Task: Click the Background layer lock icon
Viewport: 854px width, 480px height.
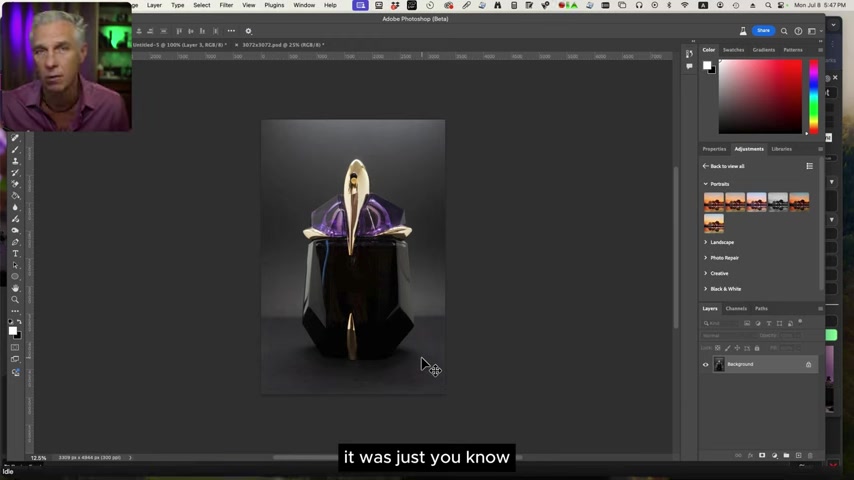Action: (x=808, y=364)
